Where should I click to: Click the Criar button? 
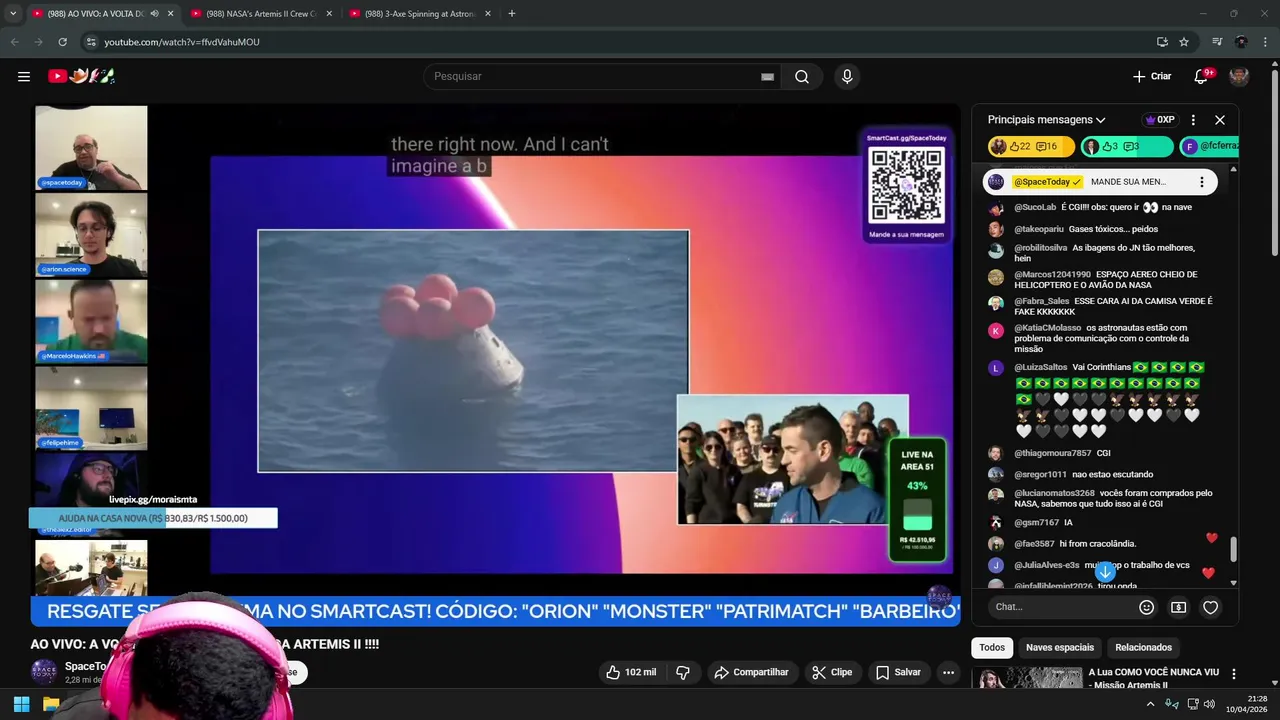tap(1152, 76)
